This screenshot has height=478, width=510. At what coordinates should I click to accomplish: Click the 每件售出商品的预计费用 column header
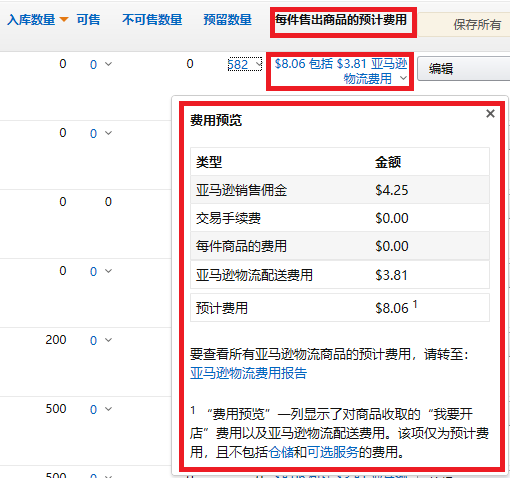(341, 20)
